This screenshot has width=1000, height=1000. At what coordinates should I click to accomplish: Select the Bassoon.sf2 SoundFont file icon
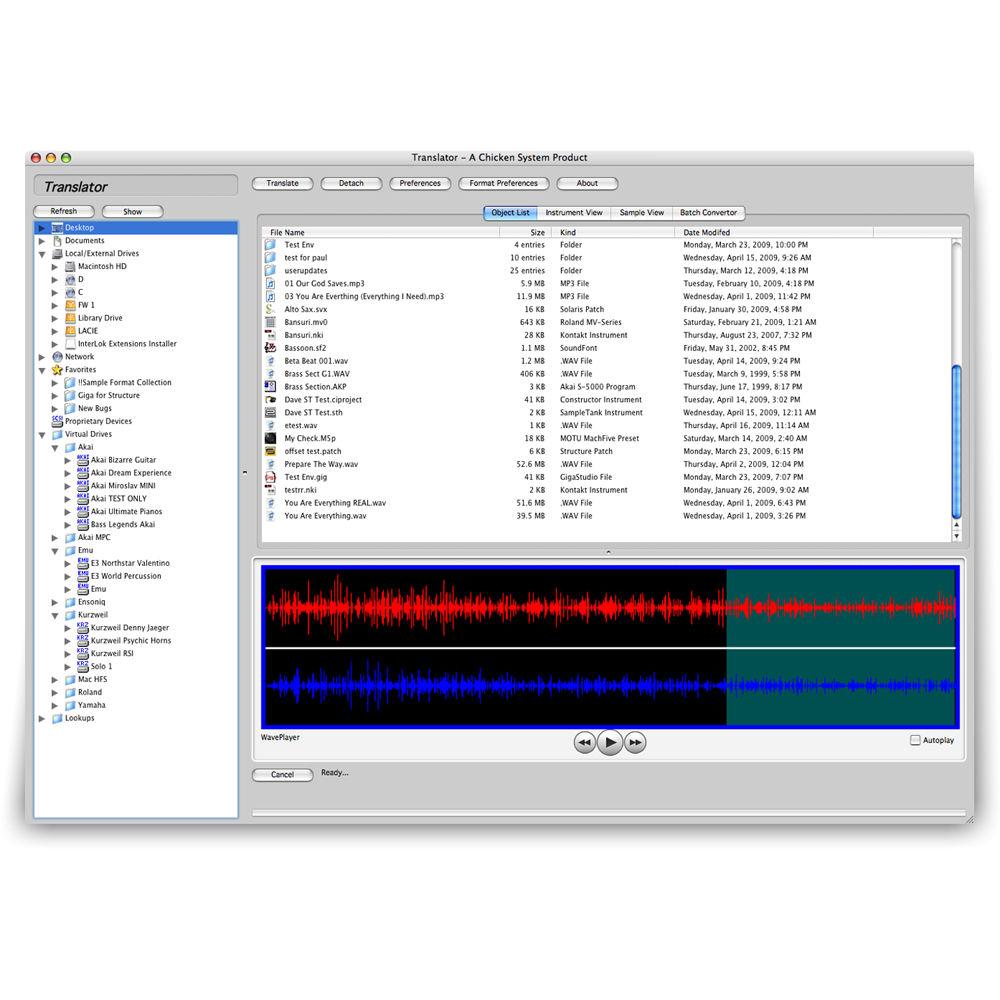270,348
